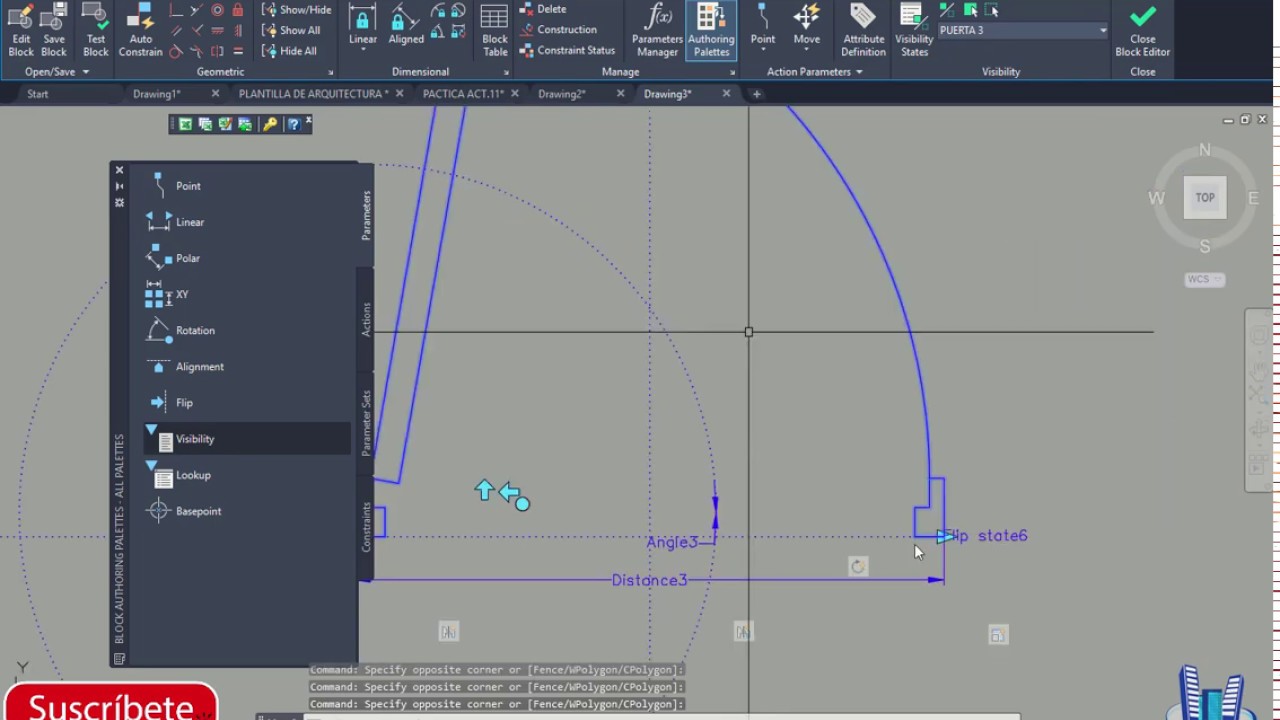Select the Angular dimensional constraint icon
Viewport: 1280px width, 720px height.
(438, 32)
